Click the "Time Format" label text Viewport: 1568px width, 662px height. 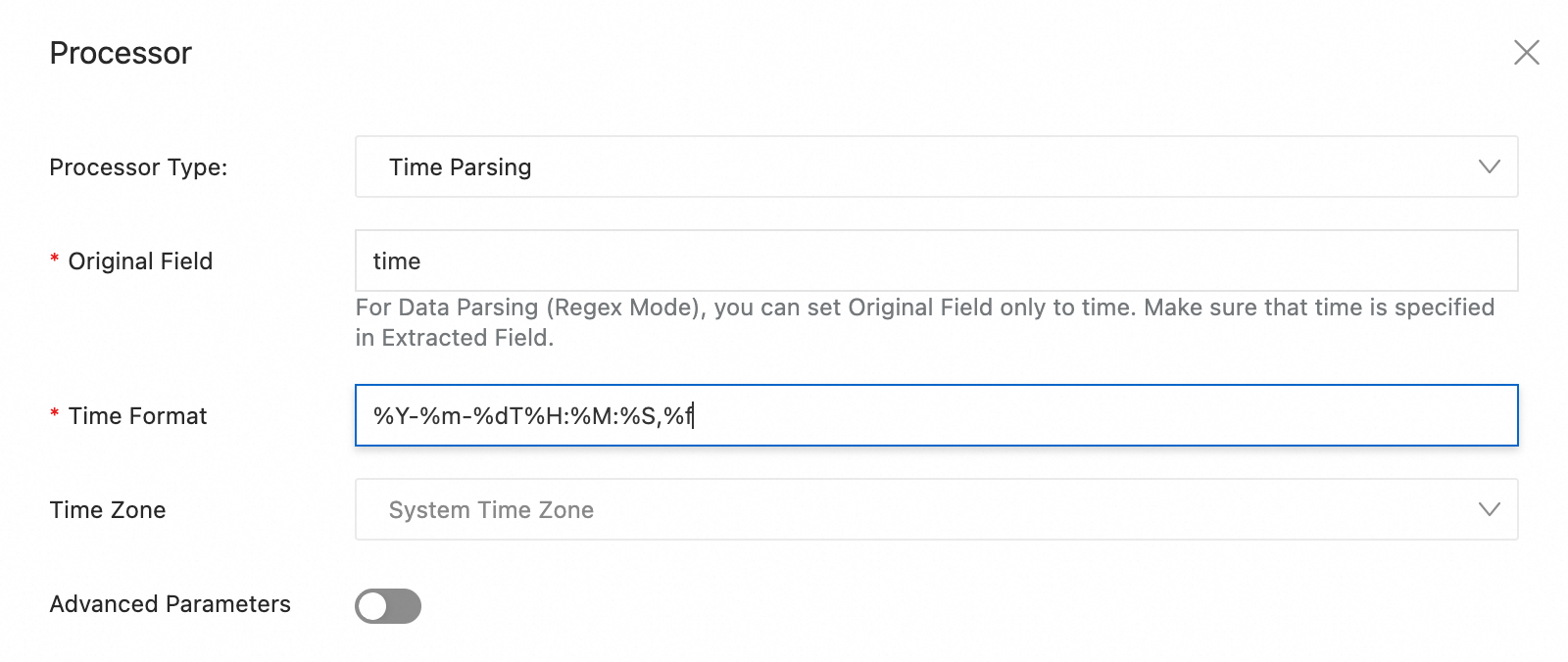(x=137, y=416)
